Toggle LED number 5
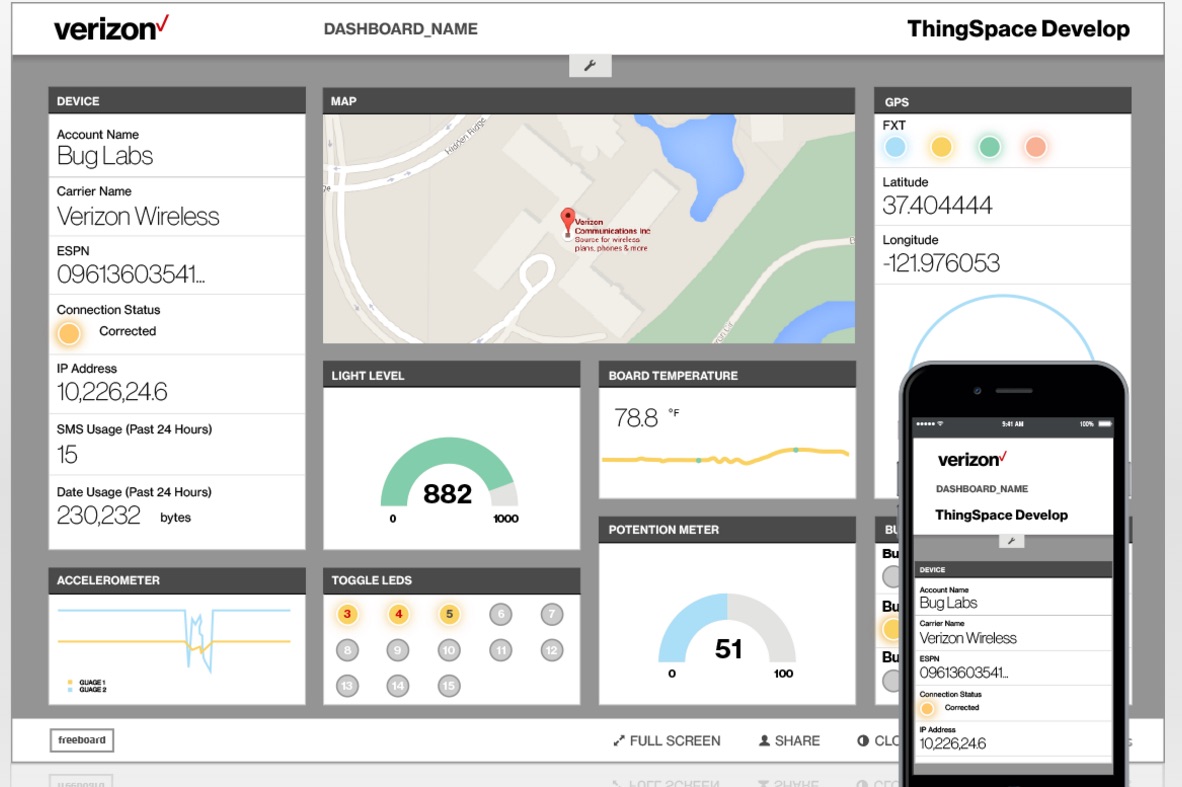This screenshot has width=1182, height=787. pos(449,614)
